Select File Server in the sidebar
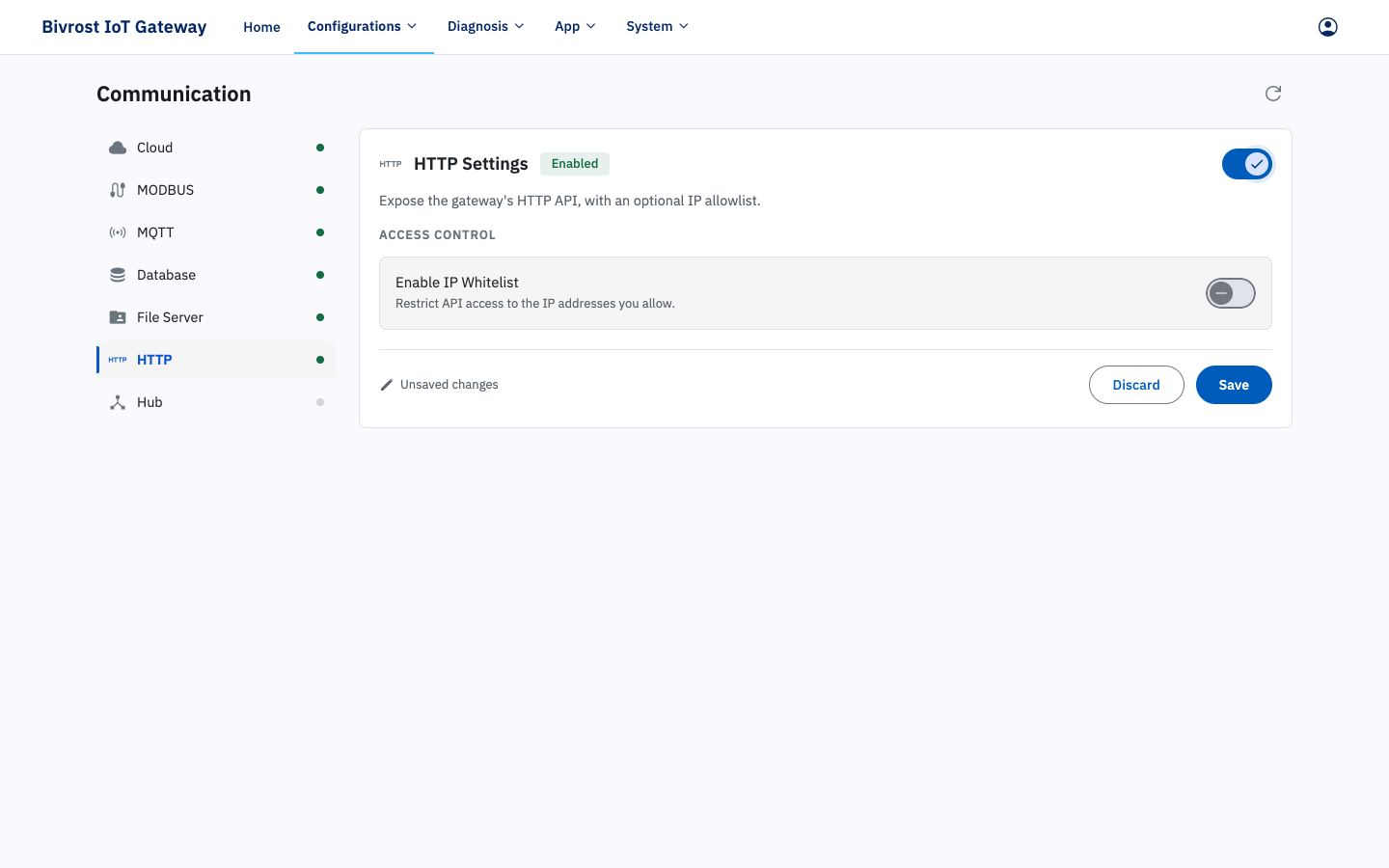The width and height of the screenshot is (1389, 868). coord(216,317)
